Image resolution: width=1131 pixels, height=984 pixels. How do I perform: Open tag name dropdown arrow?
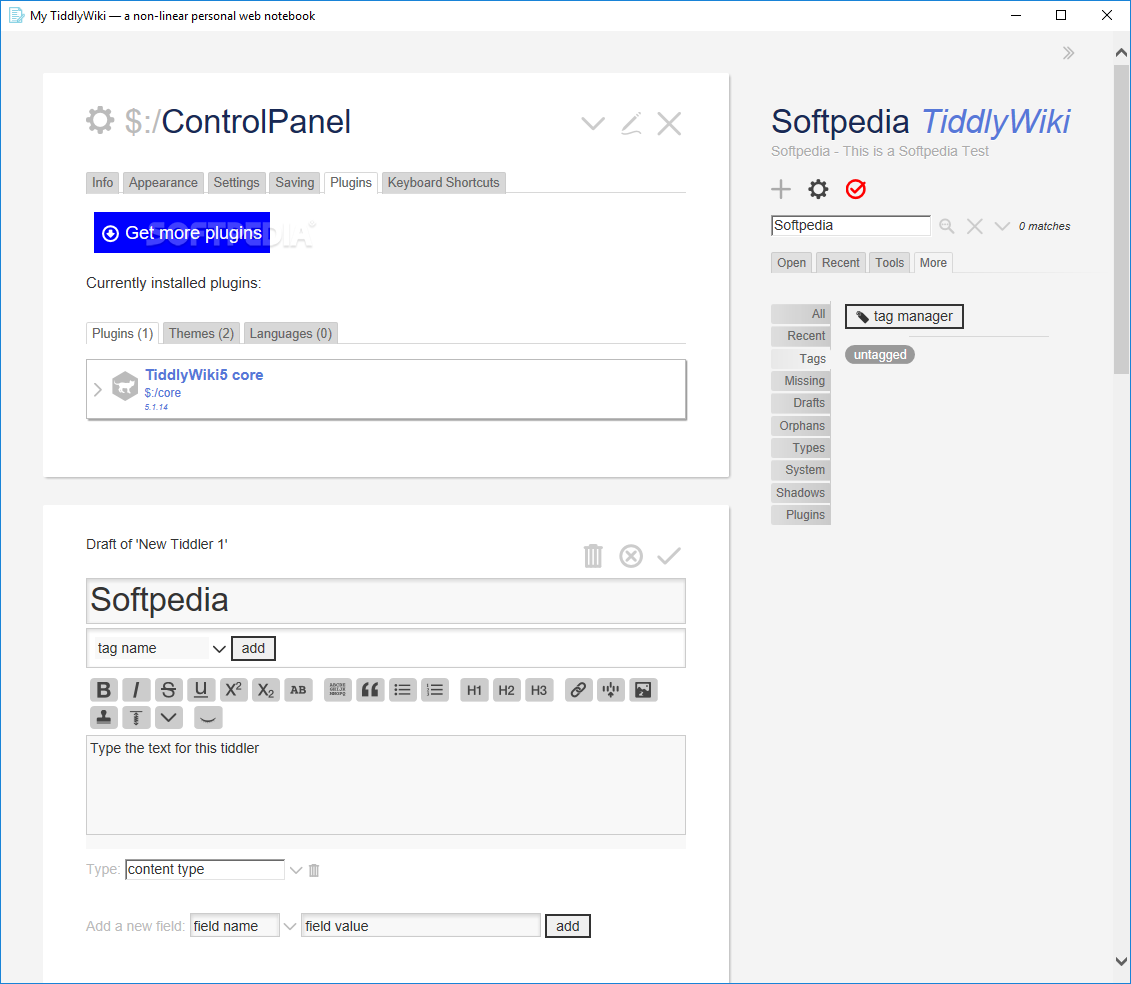click(219, 649)
